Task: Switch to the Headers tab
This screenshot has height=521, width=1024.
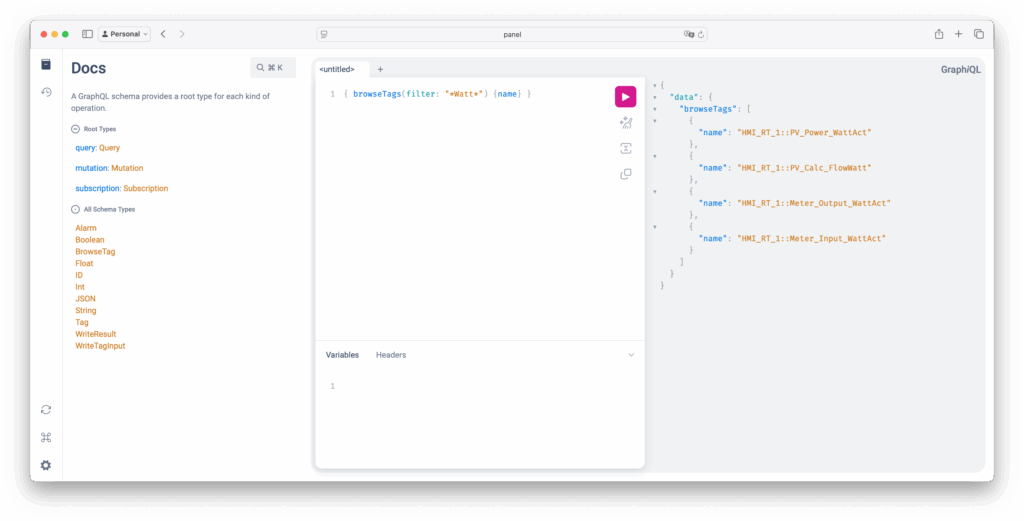Action: click(391, 355)
